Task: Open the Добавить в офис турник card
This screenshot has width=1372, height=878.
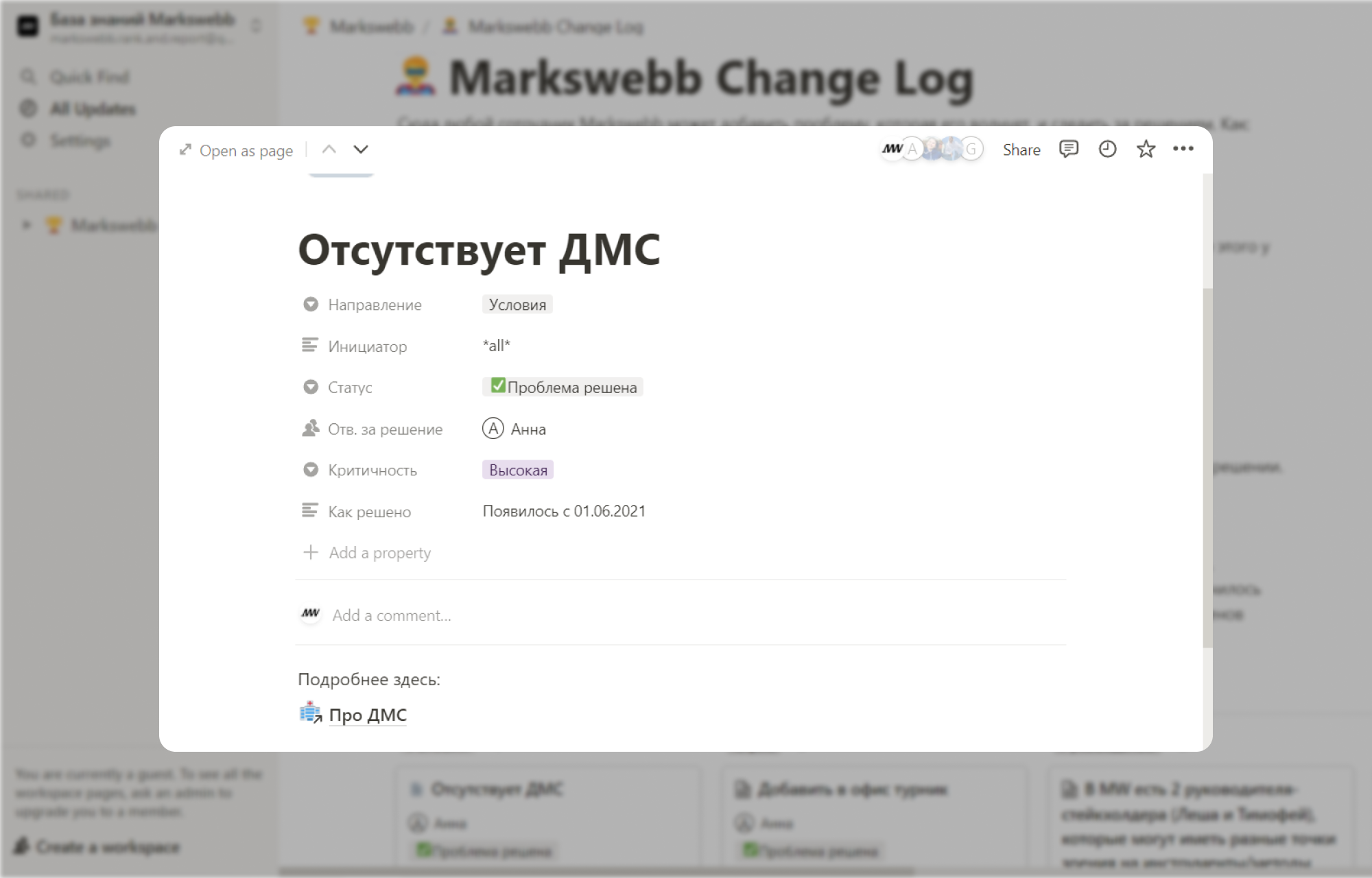Action: (x=873, y=816)
